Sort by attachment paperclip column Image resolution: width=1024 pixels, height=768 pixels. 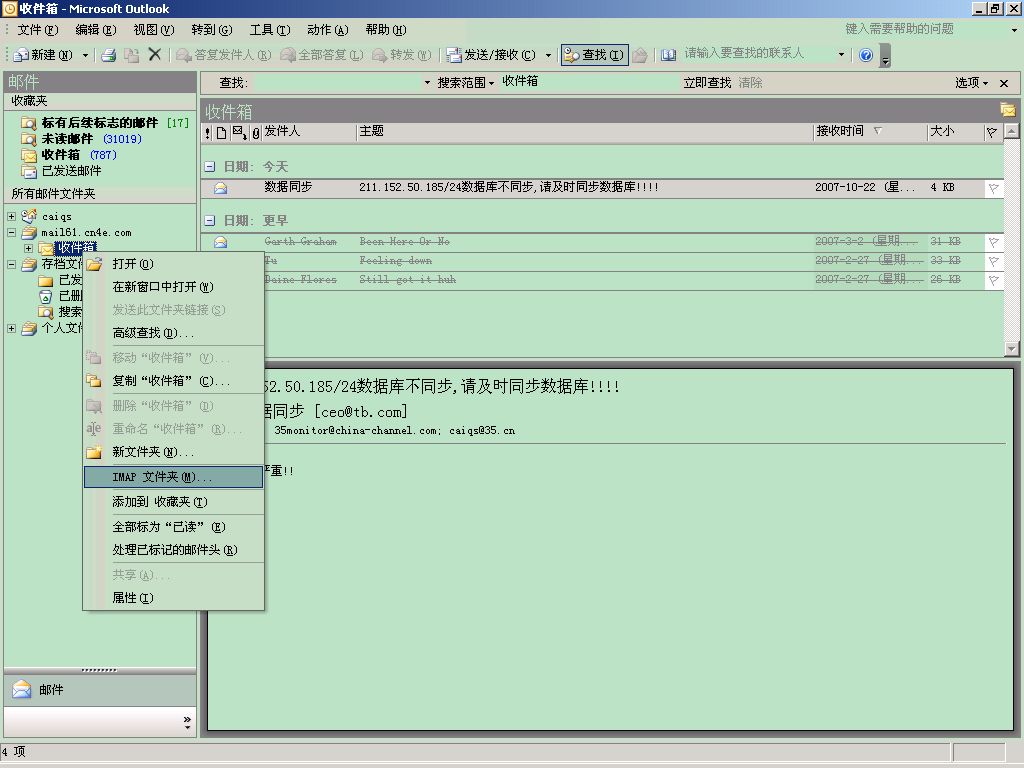(255, 133)
